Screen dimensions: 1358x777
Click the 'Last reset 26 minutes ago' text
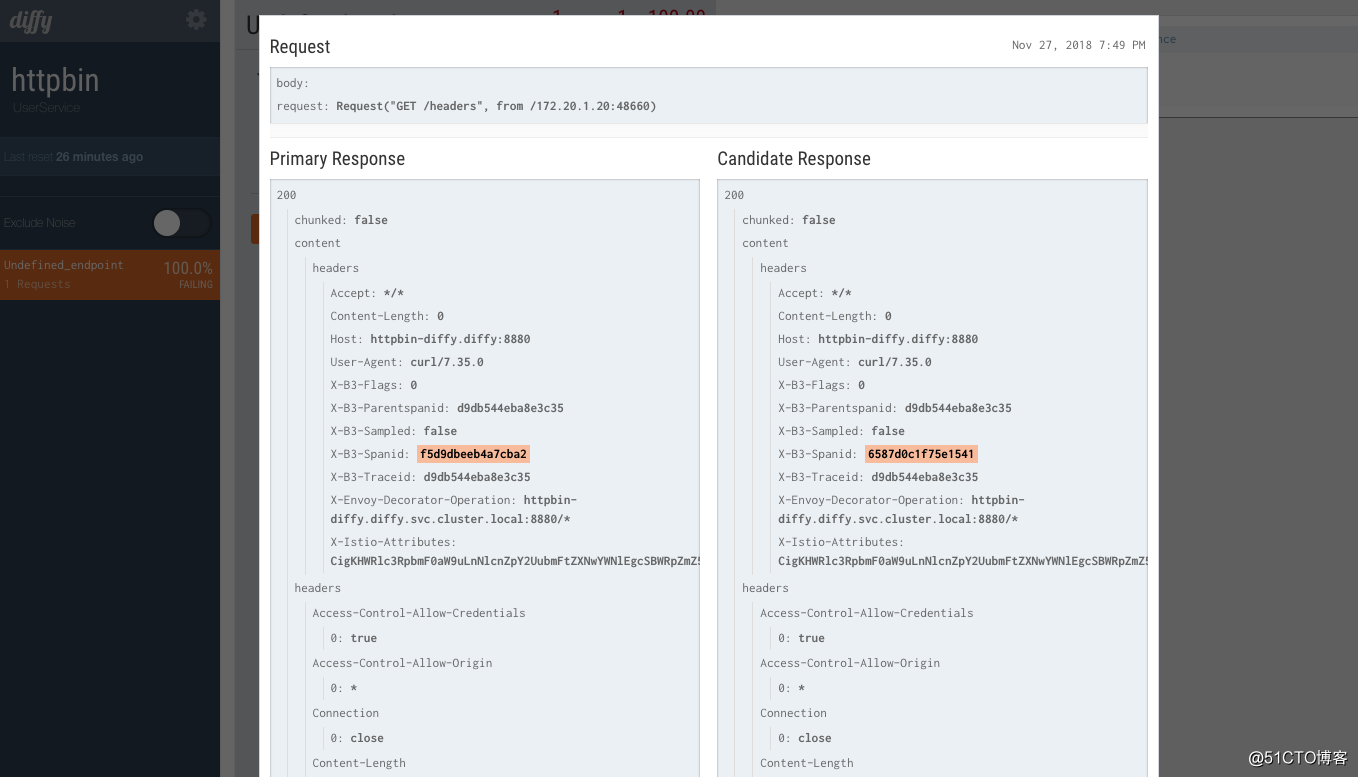[x=73, y=157]
